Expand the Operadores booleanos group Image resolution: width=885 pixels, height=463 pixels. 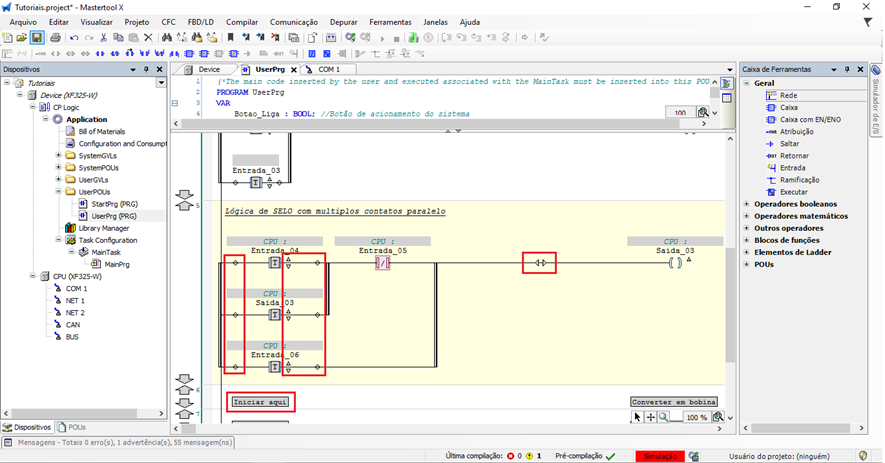pos(746,204)
